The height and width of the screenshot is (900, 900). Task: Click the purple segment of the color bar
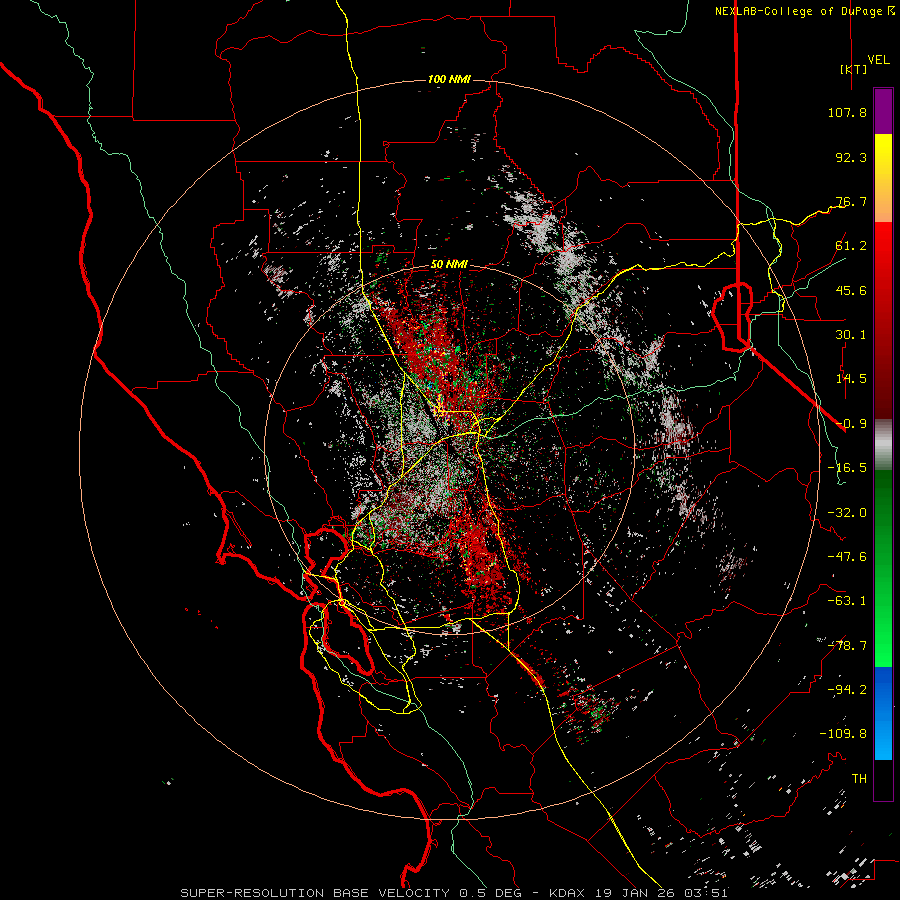(883, 111)
